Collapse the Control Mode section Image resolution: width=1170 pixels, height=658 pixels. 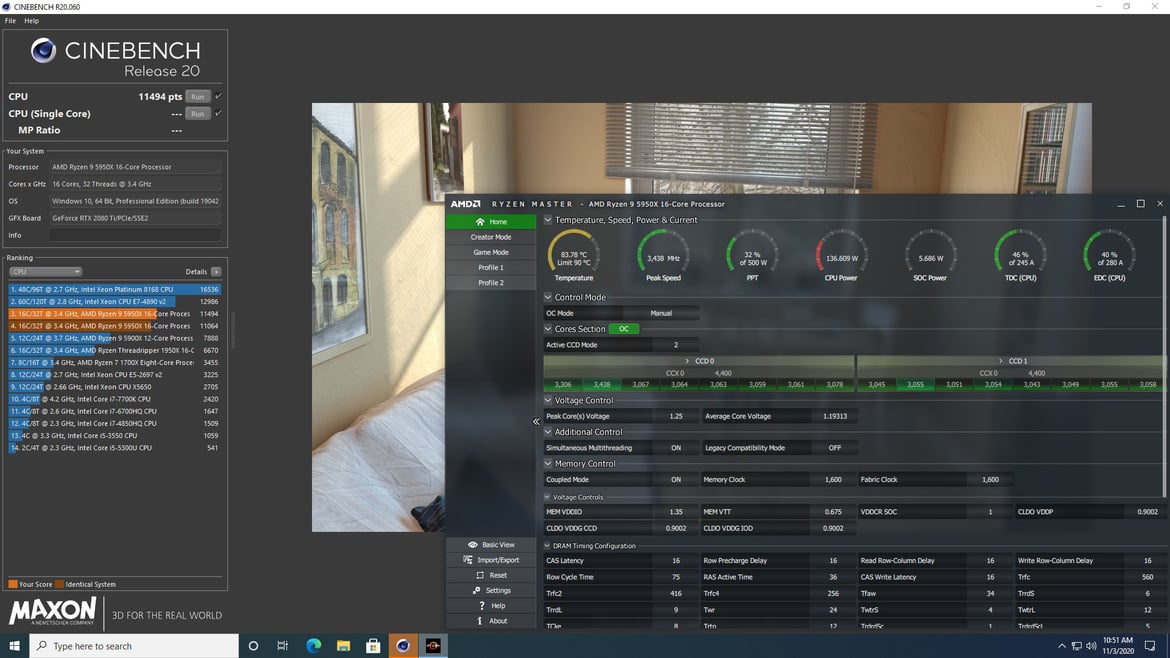[x=548, y=297]
